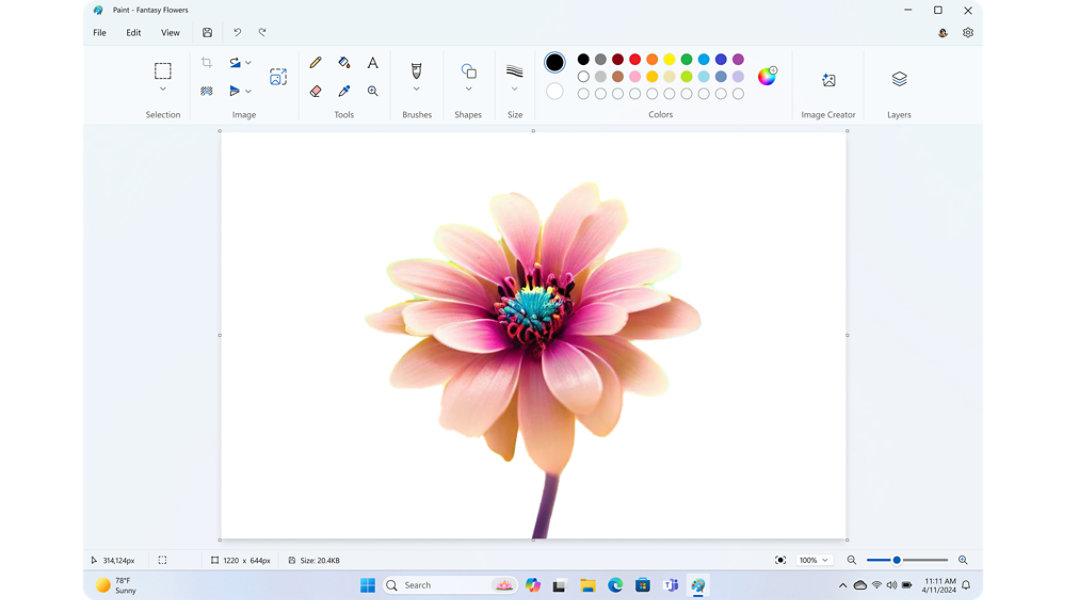The image size is (1066, 600).
Task: Open the File menu
Action: [100, 33]
